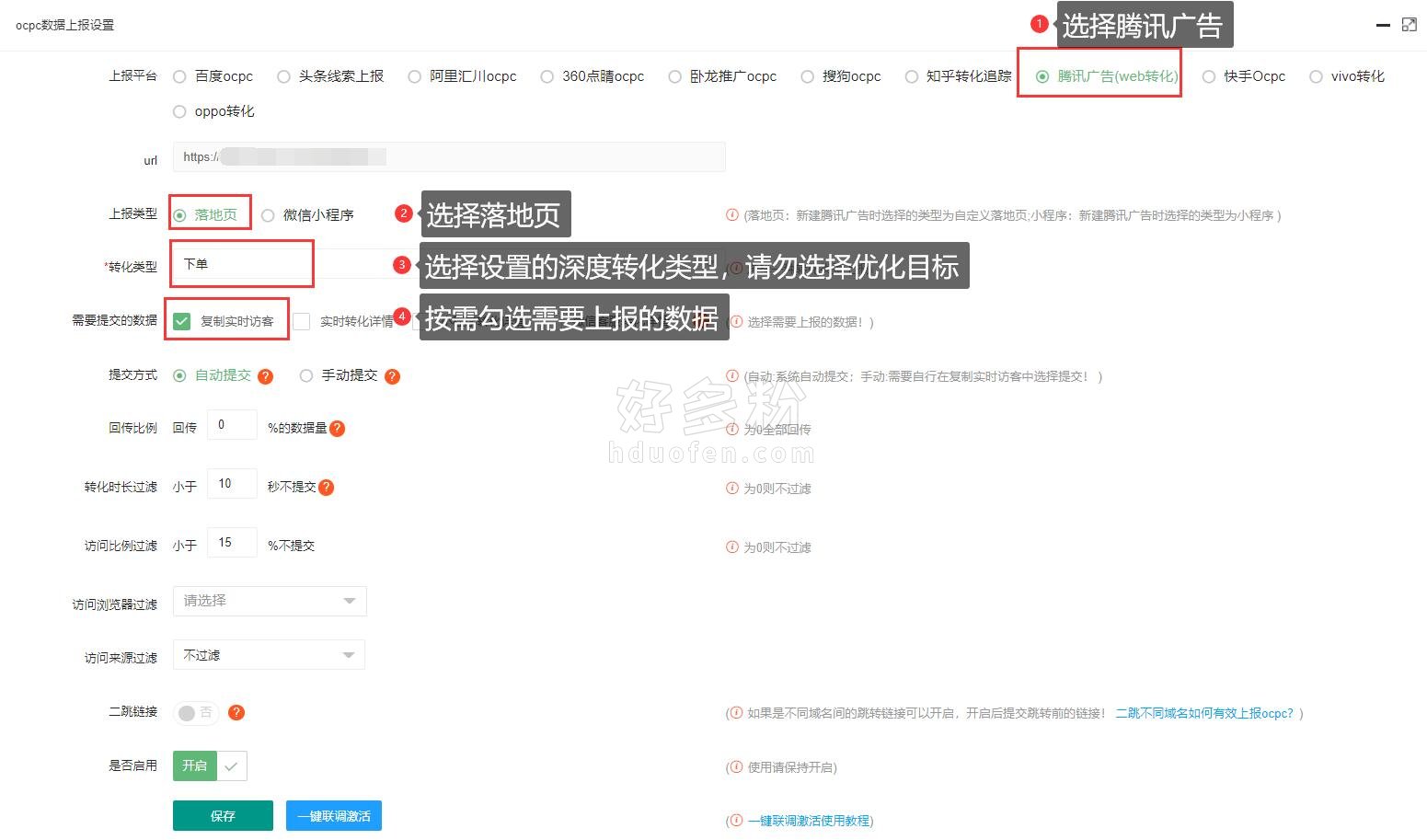1427x840 pixels.
Task: Click info icon before 选择需要上报的数据
Action: tap(735, 322)
